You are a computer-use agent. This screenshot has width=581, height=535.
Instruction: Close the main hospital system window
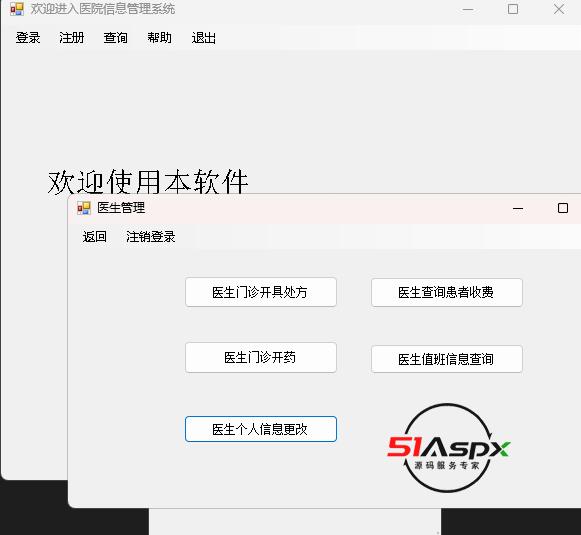(559, 9)
